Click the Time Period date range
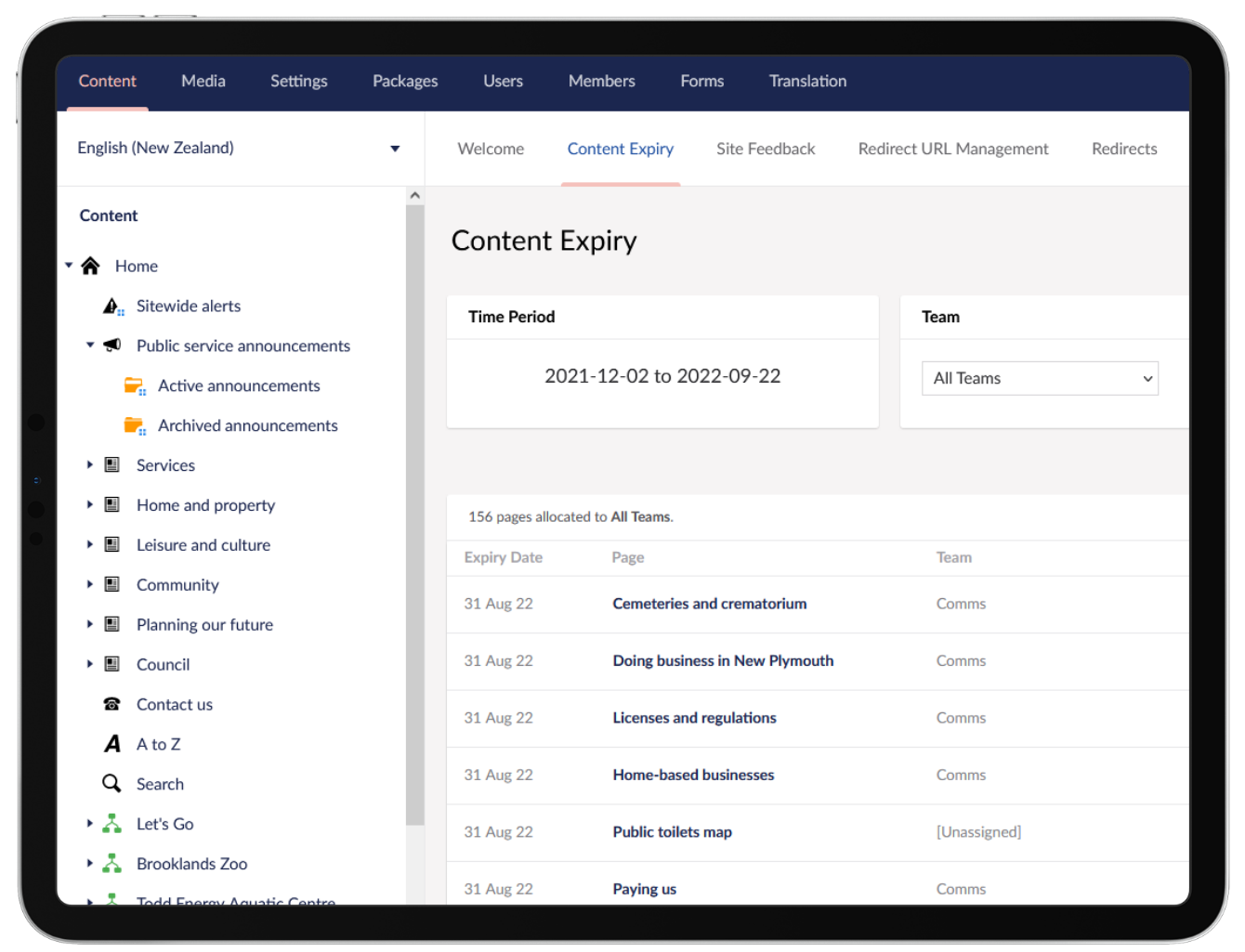 coord(662,376)
